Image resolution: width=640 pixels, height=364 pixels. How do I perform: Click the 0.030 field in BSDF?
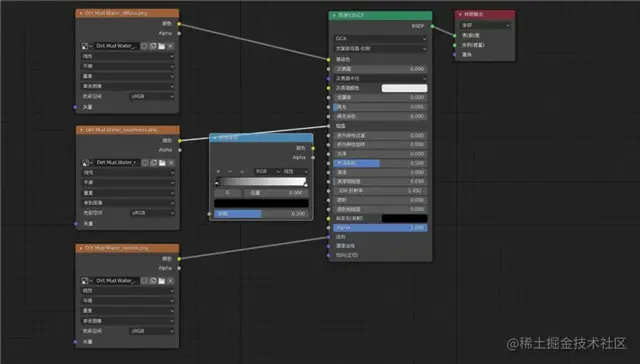click(x=380, y=181)
